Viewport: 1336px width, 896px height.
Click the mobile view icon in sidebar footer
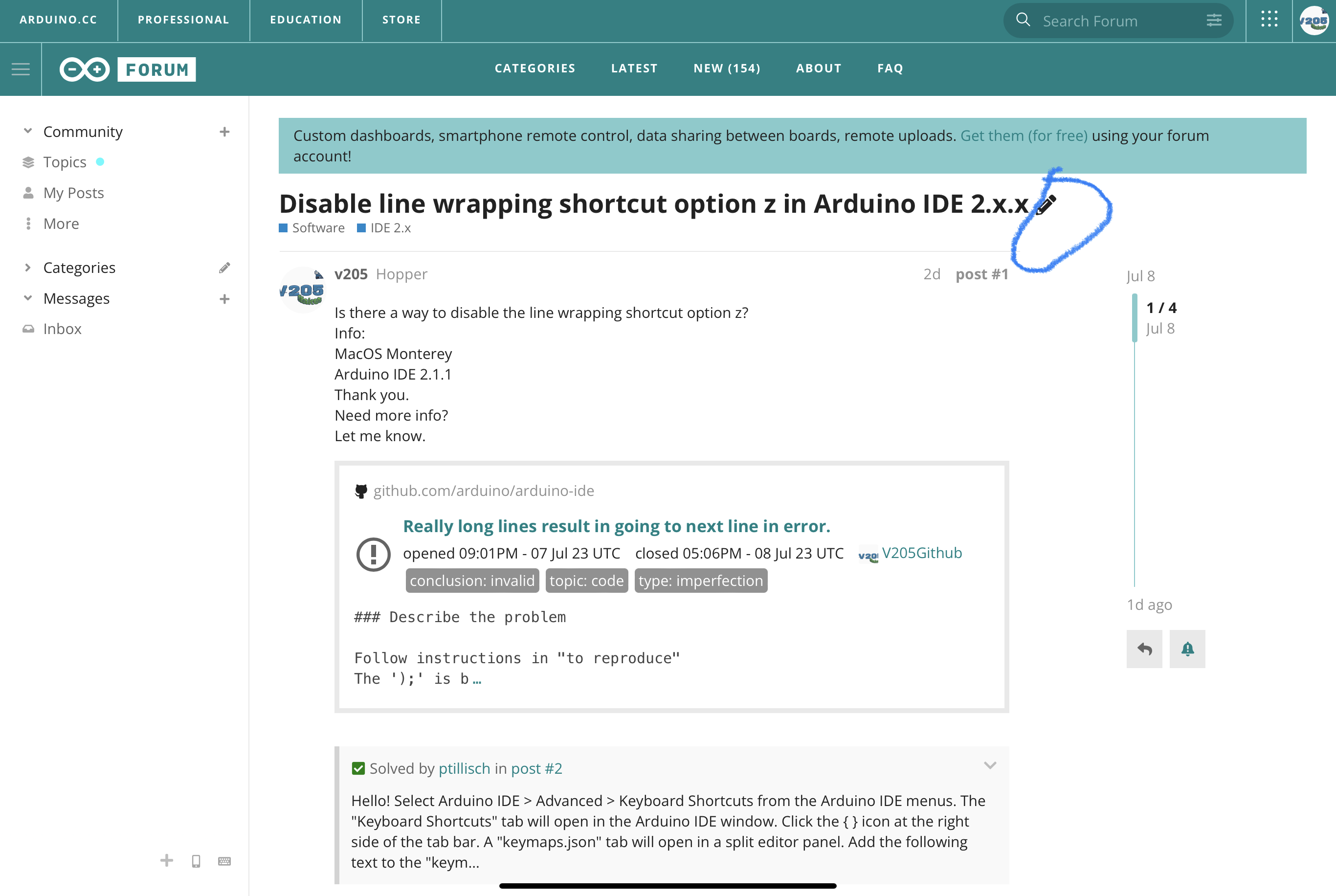click(196, 861)
